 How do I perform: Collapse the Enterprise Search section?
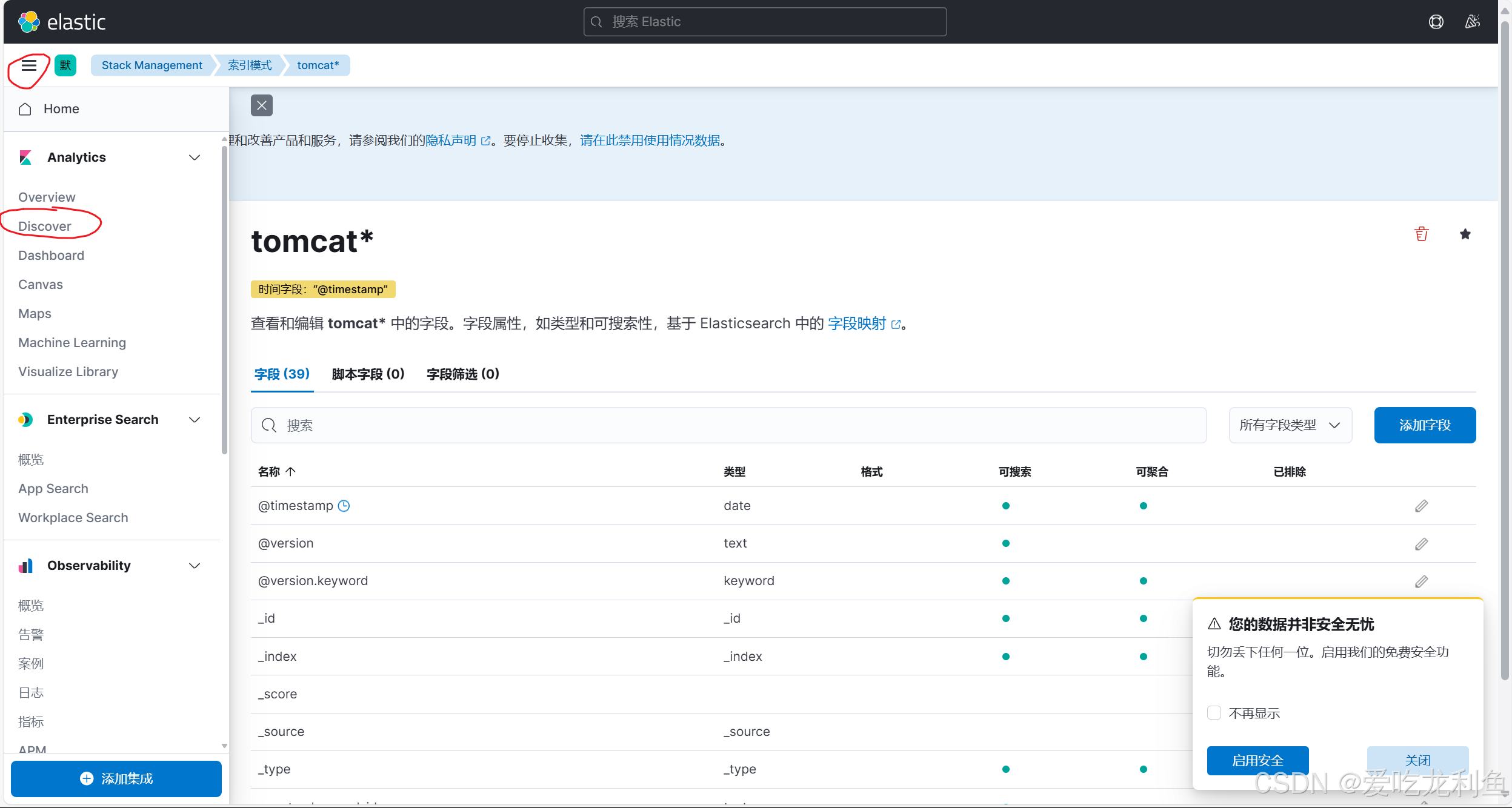[x=195, y=420]
